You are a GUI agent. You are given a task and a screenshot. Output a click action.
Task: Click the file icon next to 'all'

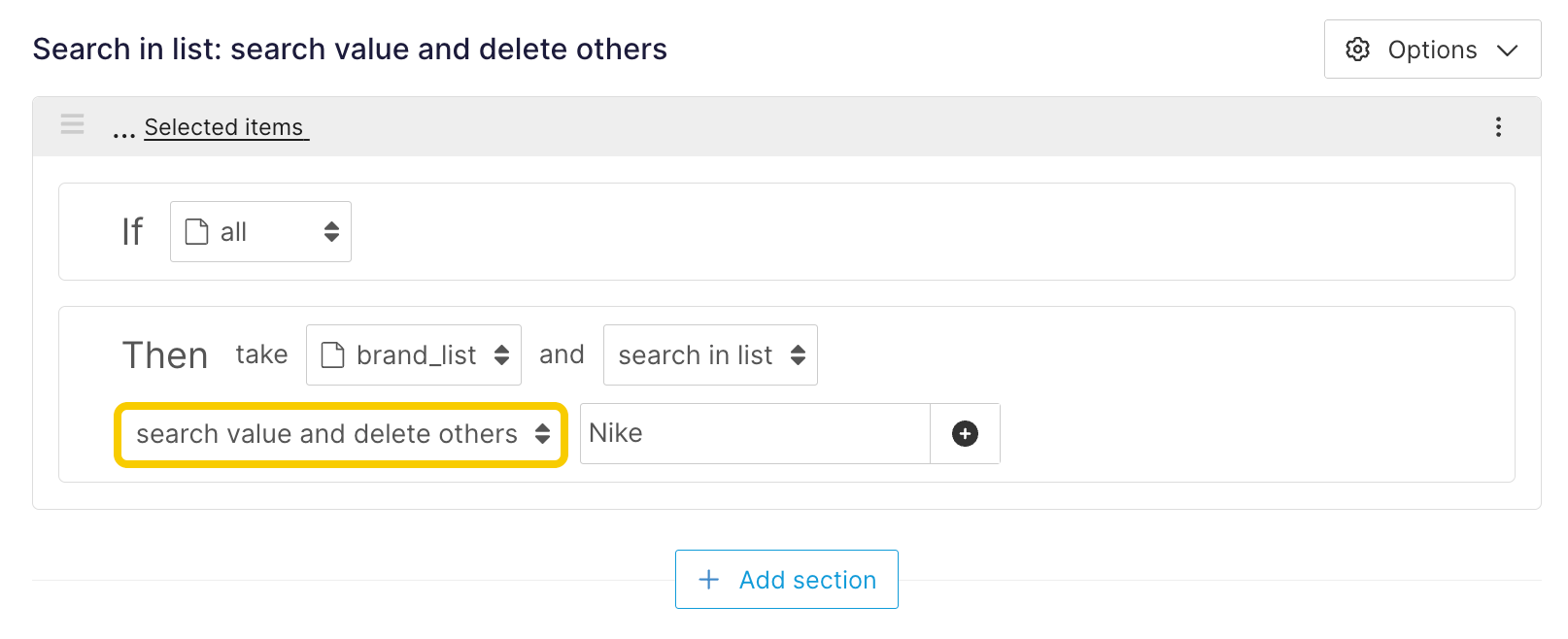pos(197,232)
